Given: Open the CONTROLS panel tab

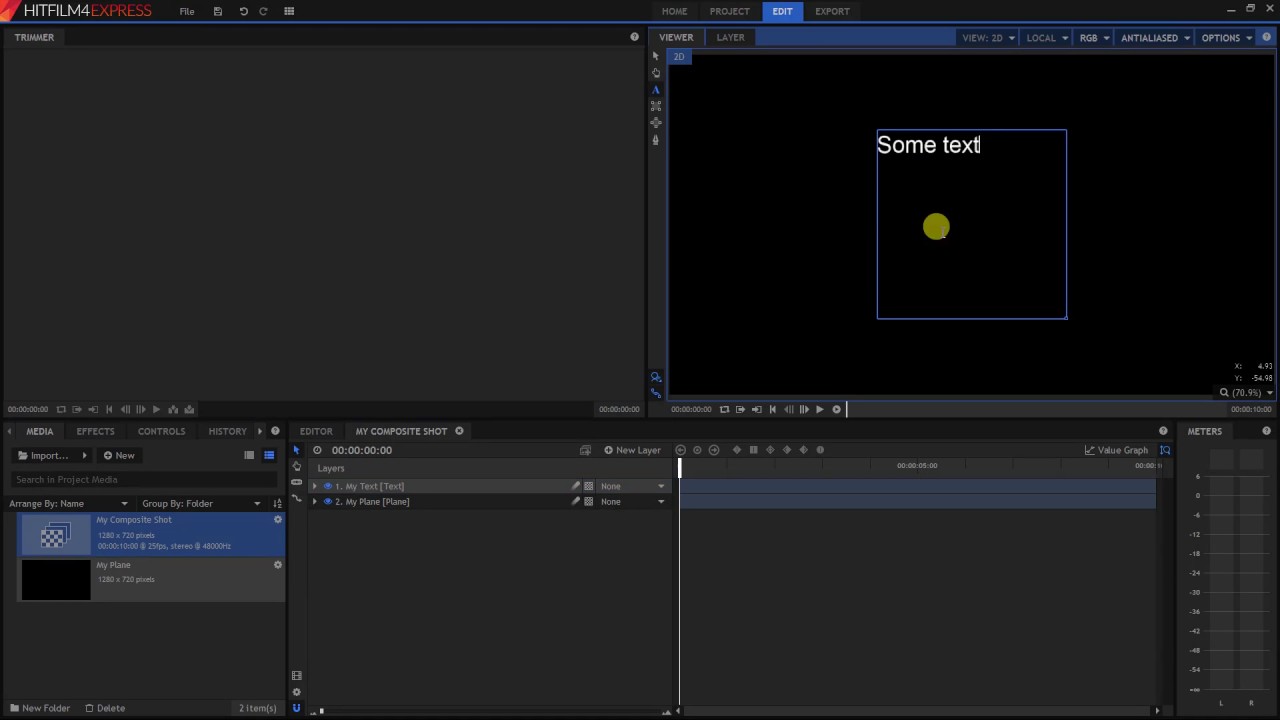Looking at the screenshot, I should click(x=161, y=431).
